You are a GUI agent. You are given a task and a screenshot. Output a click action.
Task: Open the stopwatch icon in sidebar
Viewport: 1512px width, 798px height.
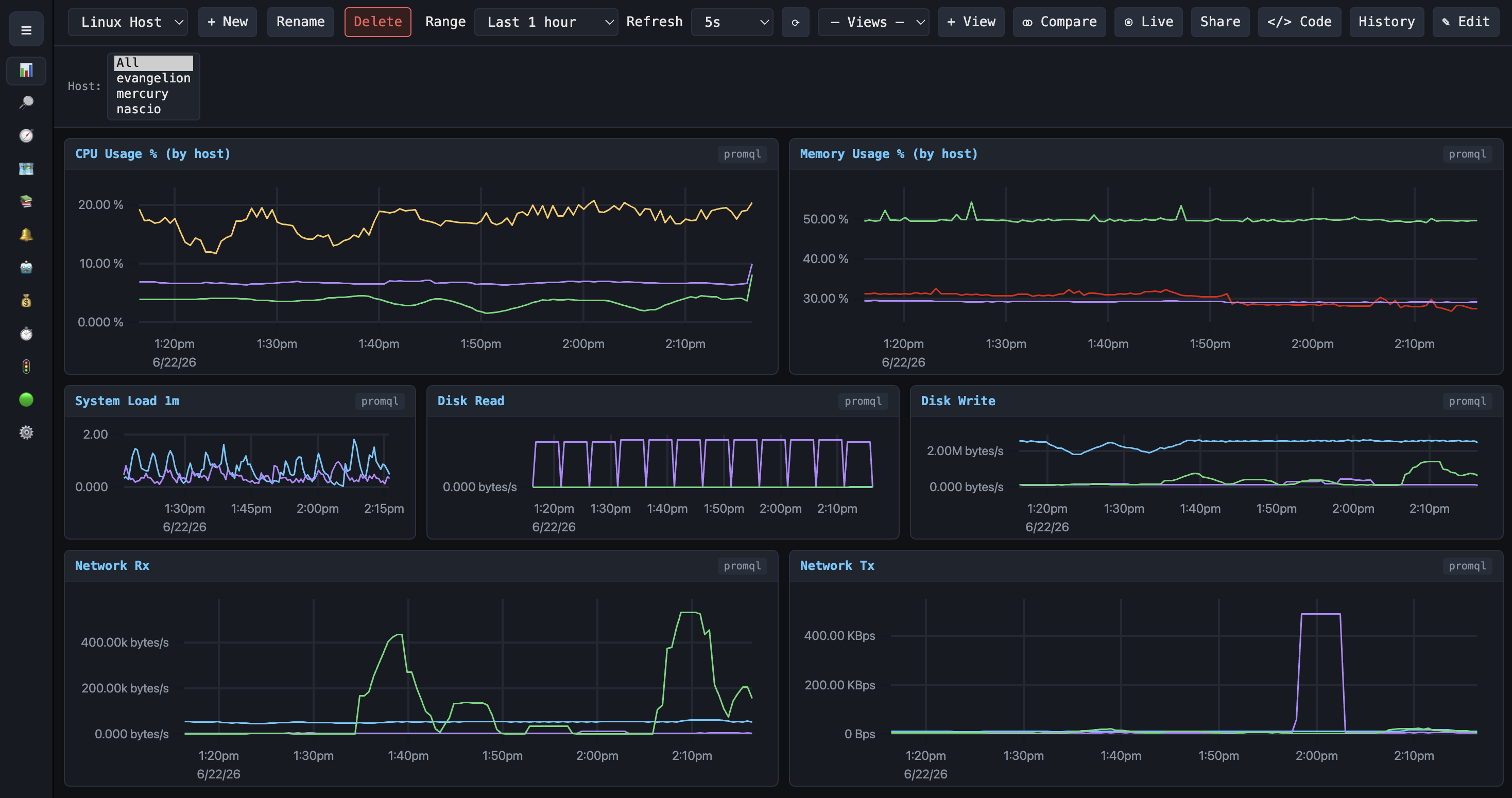(x=26, y=334)
